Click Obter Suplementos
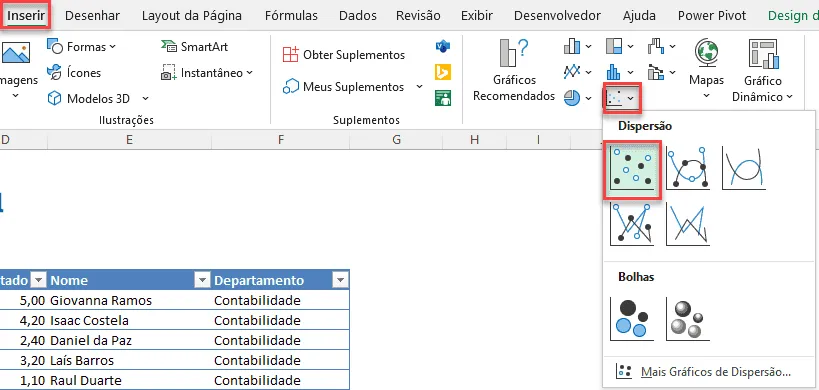 click(344, 55)
